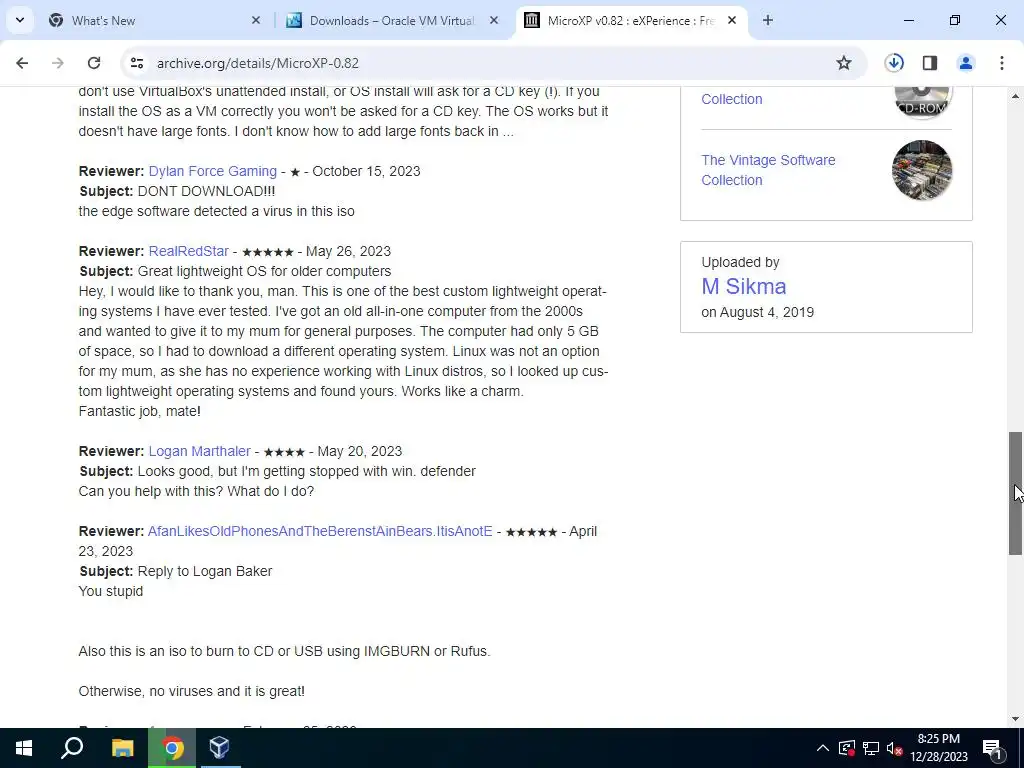This screenshot has width=1024, height=768.
Task: Show hidden system tray icons
Action: (x=823, y=748)
